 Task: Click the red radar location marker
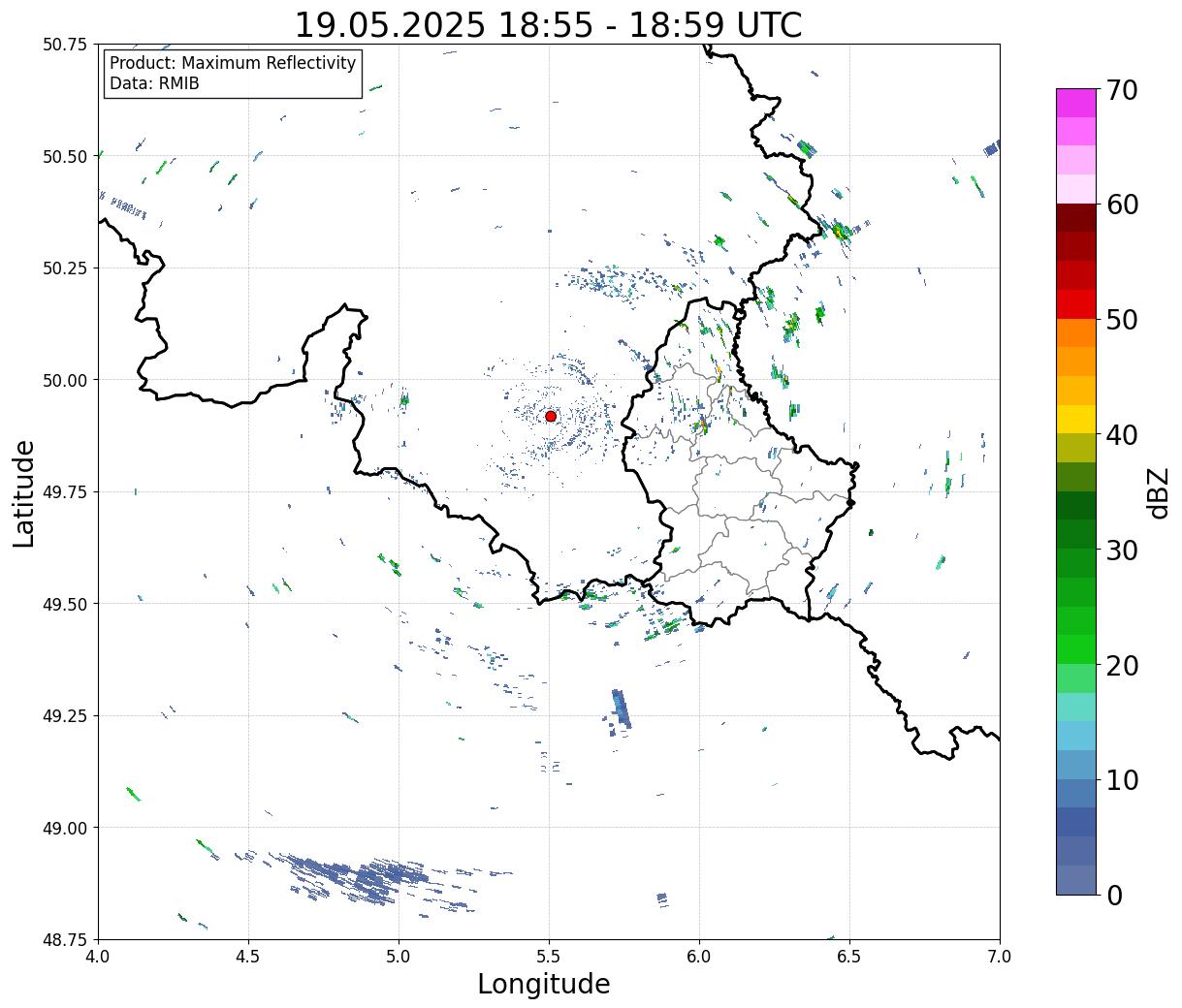(551, 416)
